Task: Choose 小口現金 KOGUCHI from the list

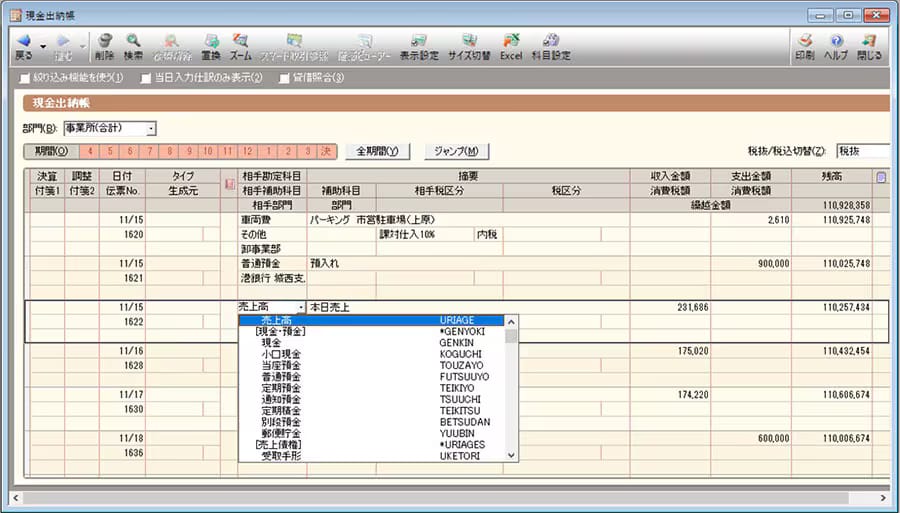Action: pyautogui.click(x=371, y=354)
